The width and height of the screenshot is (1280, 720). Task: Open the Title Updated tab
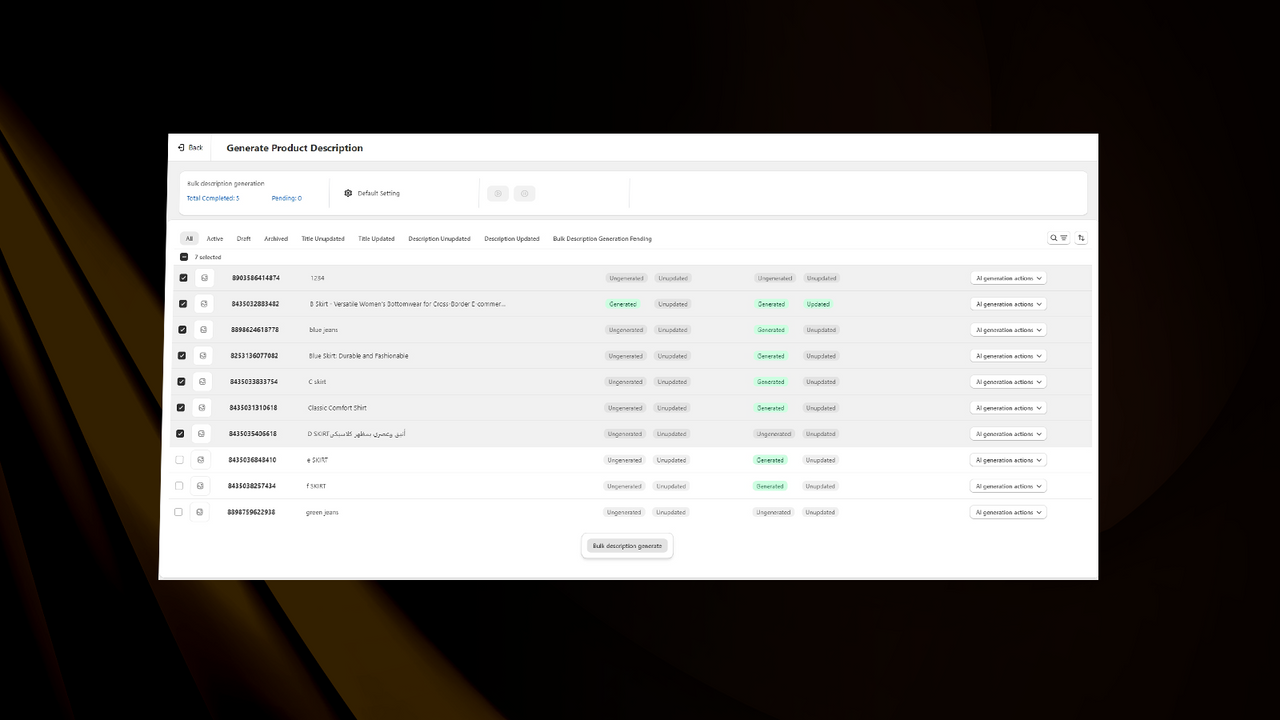tap(377, 239)
